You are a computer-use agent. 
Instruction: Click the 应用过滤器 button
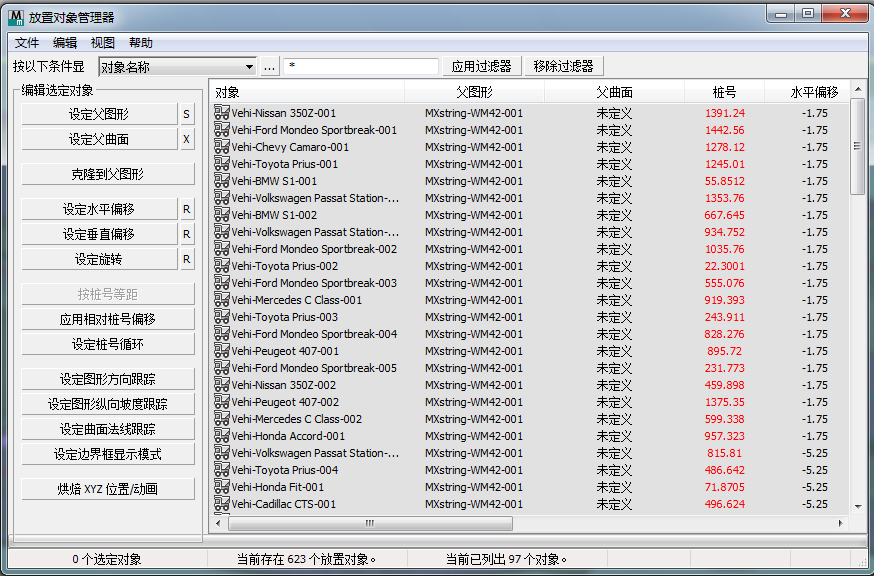tap(482, 66)
